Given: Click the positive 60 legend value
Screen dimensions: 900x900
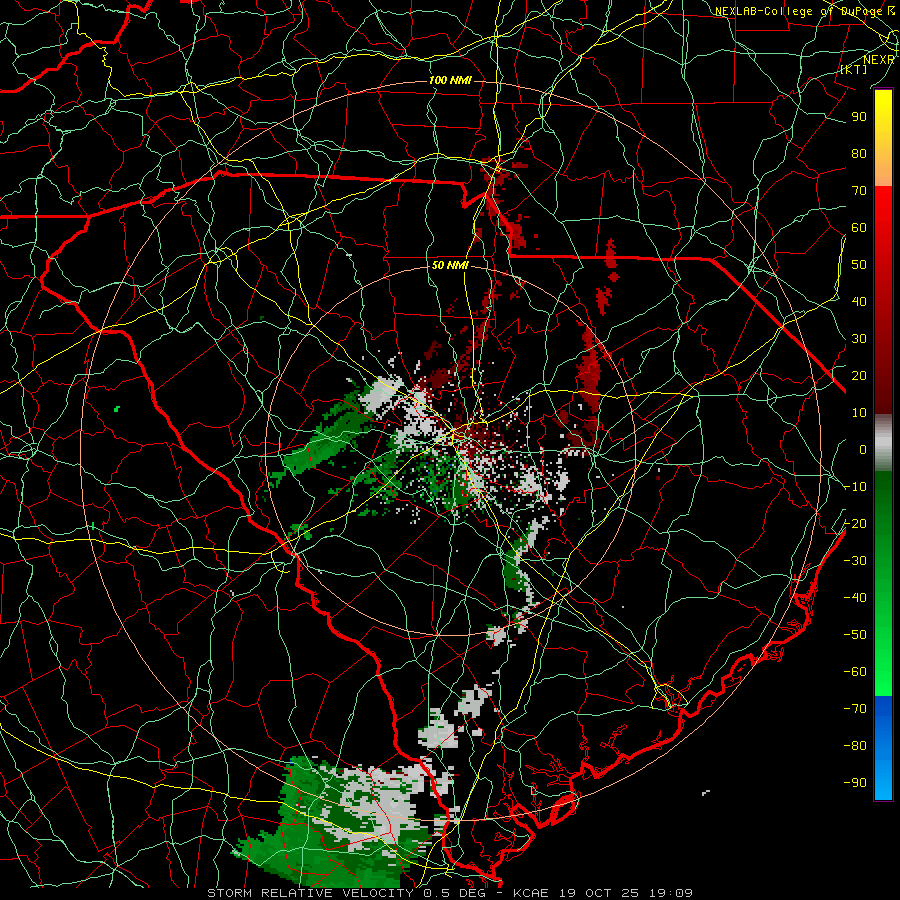Looking at the screenshot, I should [859, 228].
